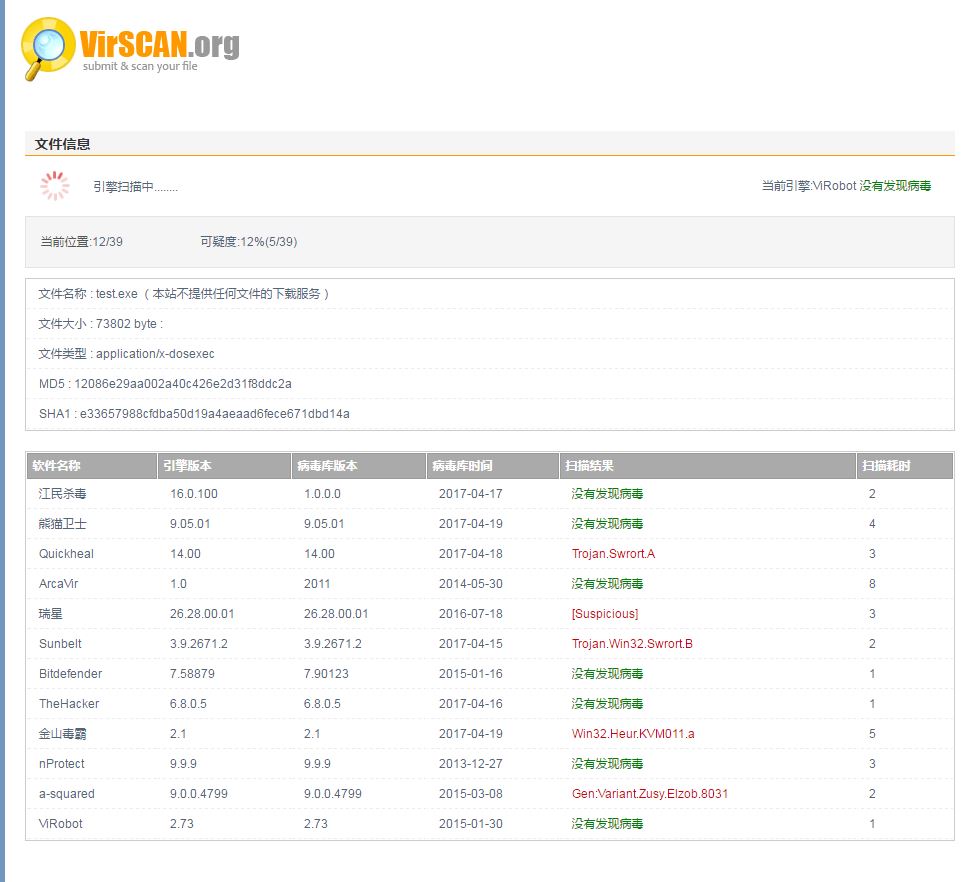Screen dimensions: 964x882
Task: Select the MD5 hash value
Action: point(183,384)
